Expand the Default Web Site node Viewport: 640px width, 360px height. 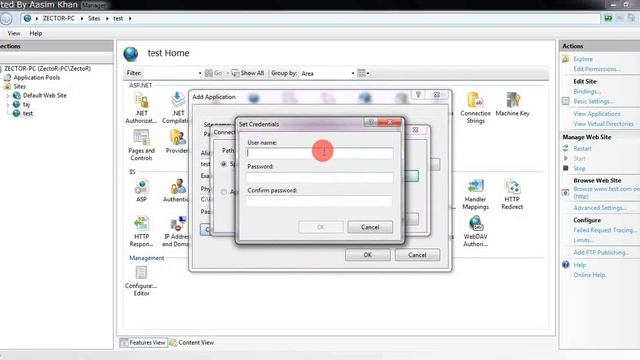(x=8, y=96)
